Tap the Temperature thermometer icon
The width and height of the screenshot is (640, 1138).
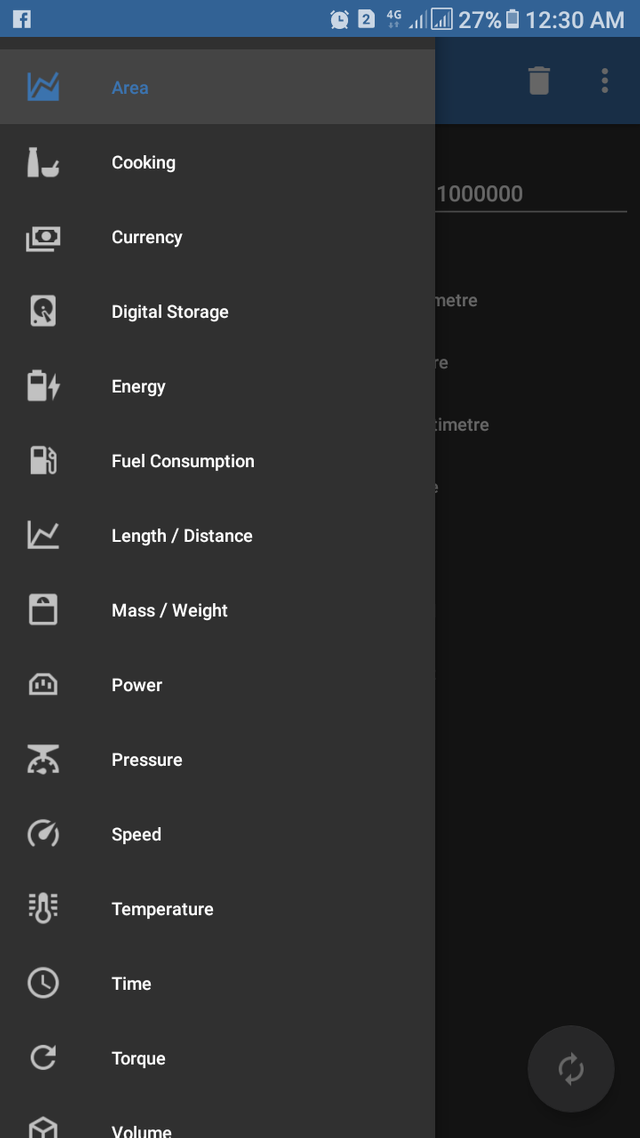pyautogui.click(x=43, y=909)
